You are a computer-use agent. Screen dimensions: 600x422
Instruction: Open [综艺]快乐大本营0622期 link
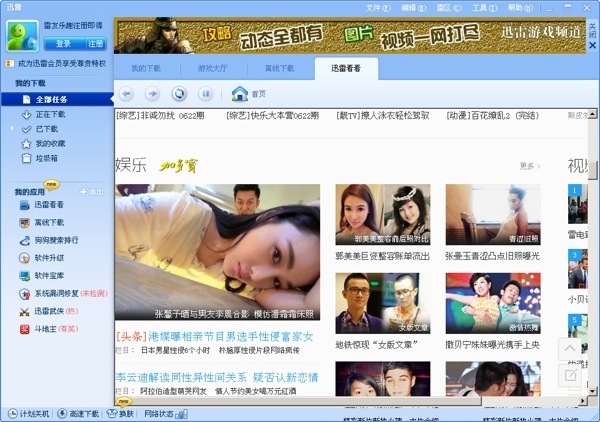coord(272,116)
